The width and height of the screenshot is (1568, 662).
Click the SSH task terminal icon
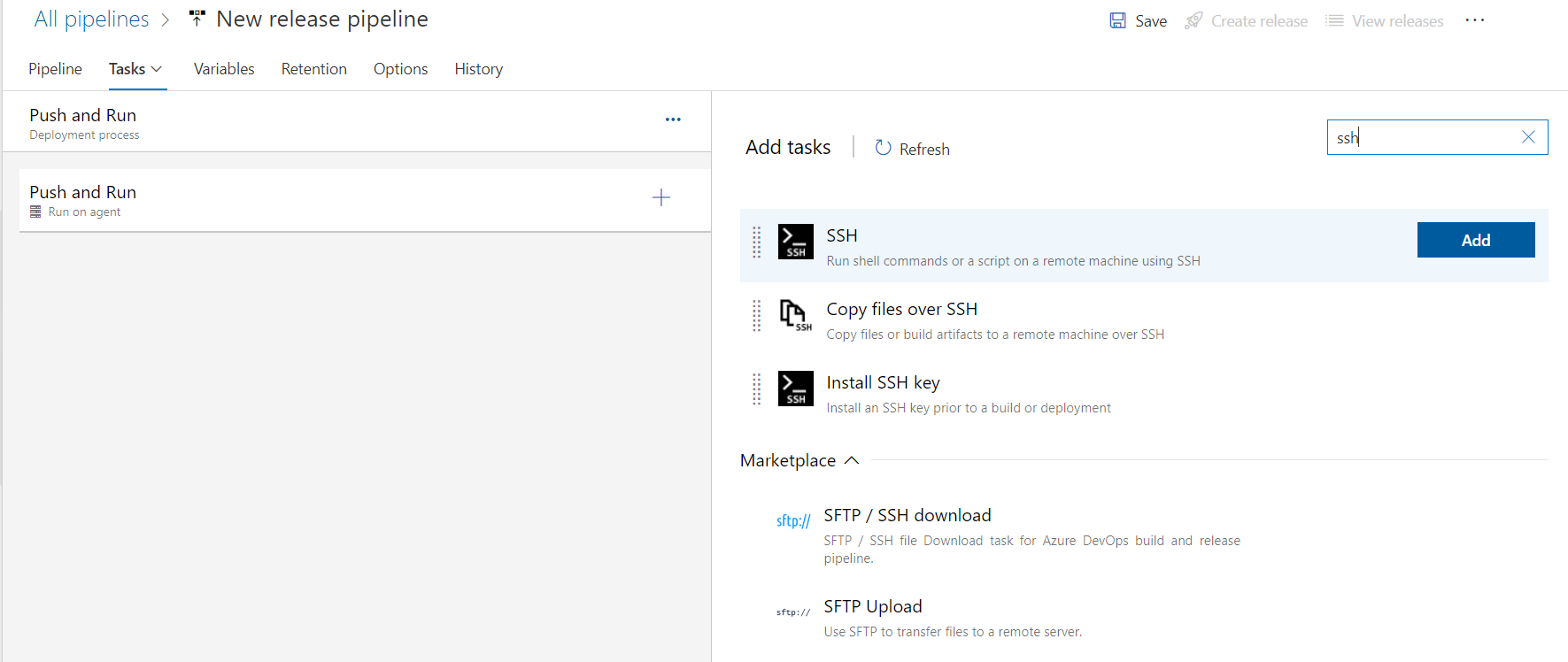pyautogui.click(x=795, y=242)
